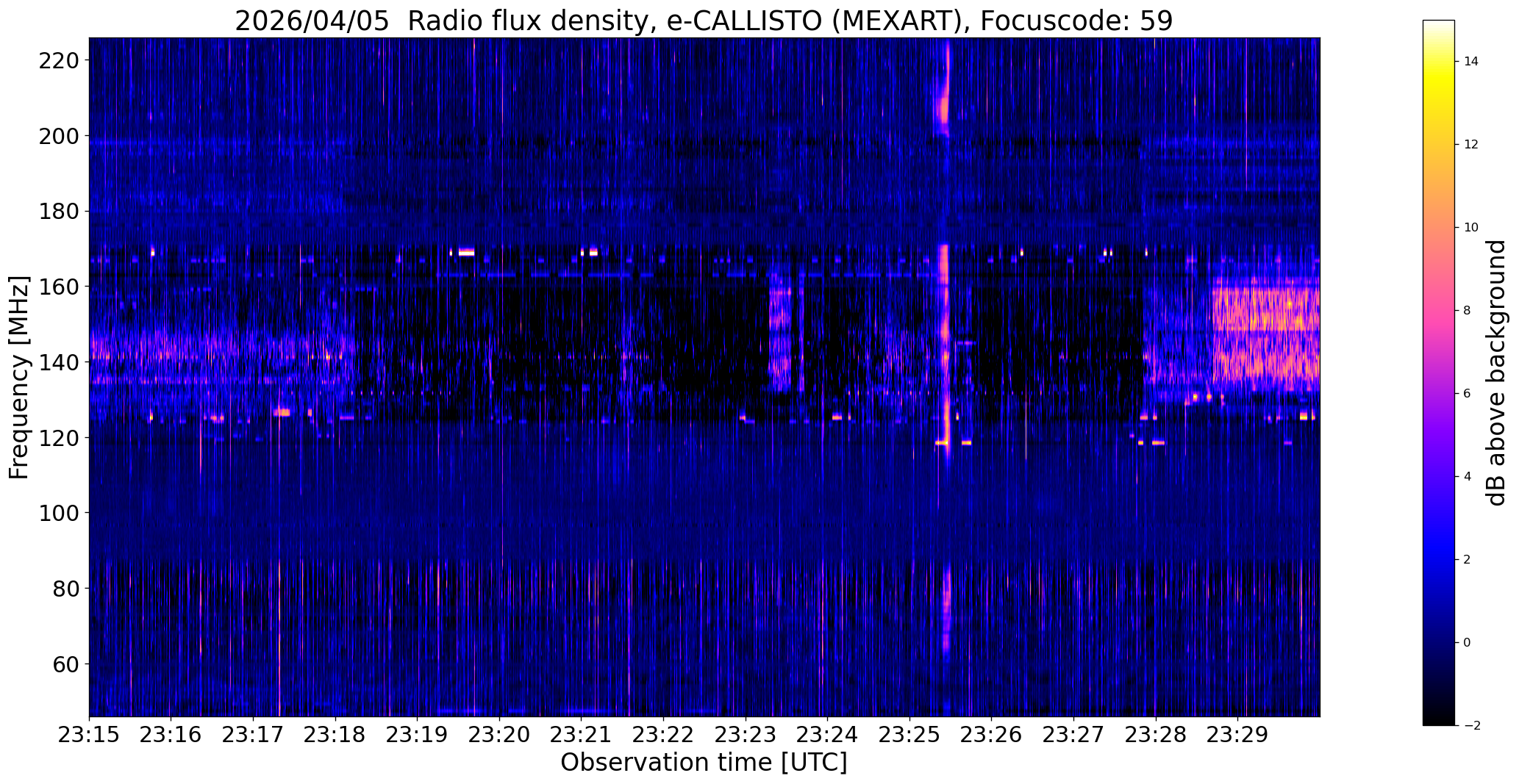Click the 23:20 time tick label
This screenshot has height=784, width=1519.
499,735
